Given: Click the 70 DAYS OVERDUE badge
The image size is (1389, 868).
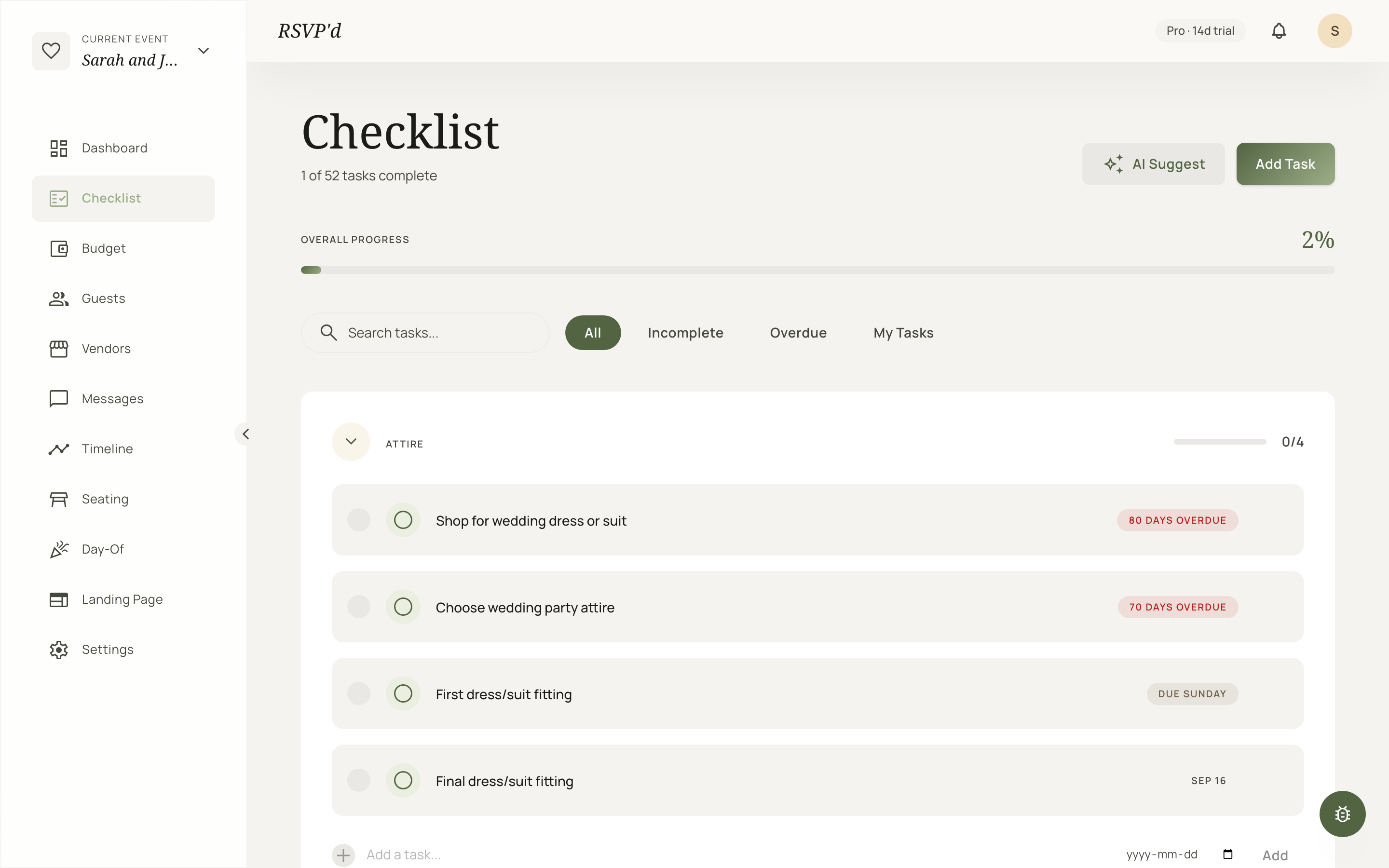Looking at the screenshot, I should pyautogui.click(x=1178, y=607).
